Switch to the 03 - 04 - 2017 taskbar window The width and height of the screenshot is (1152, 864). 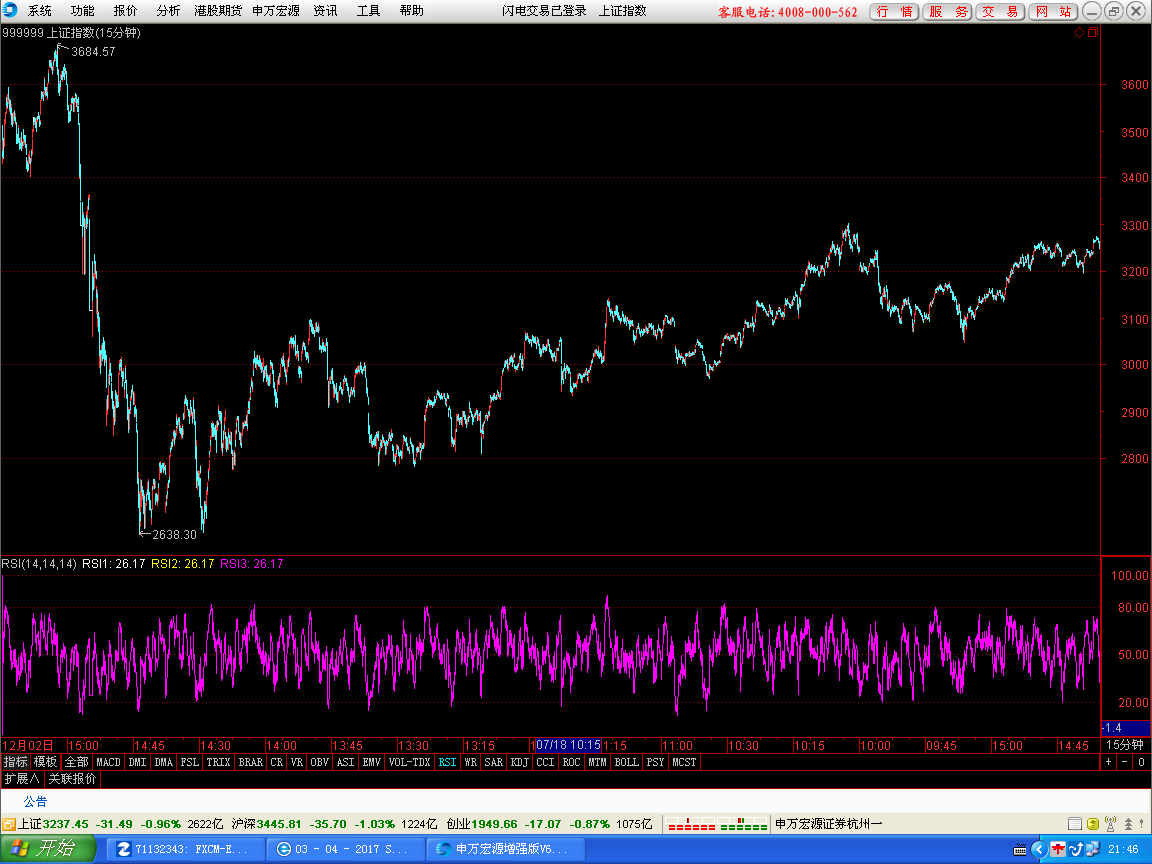[x=344, y=849]
